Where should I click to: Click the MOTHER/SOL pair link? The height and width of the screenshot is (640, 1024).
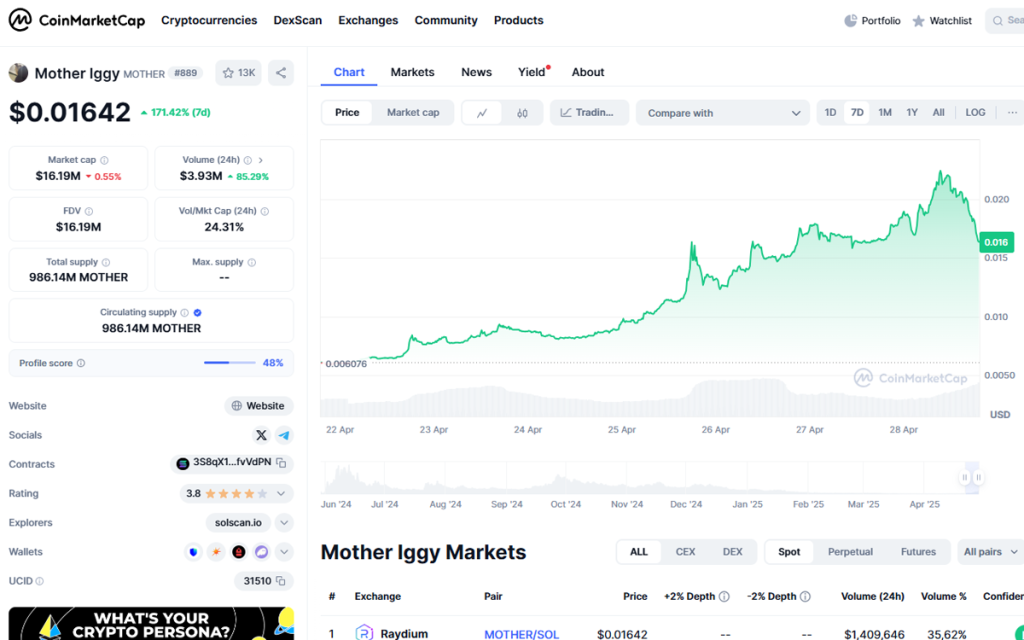pyautogui.click(x=521, y=634)
